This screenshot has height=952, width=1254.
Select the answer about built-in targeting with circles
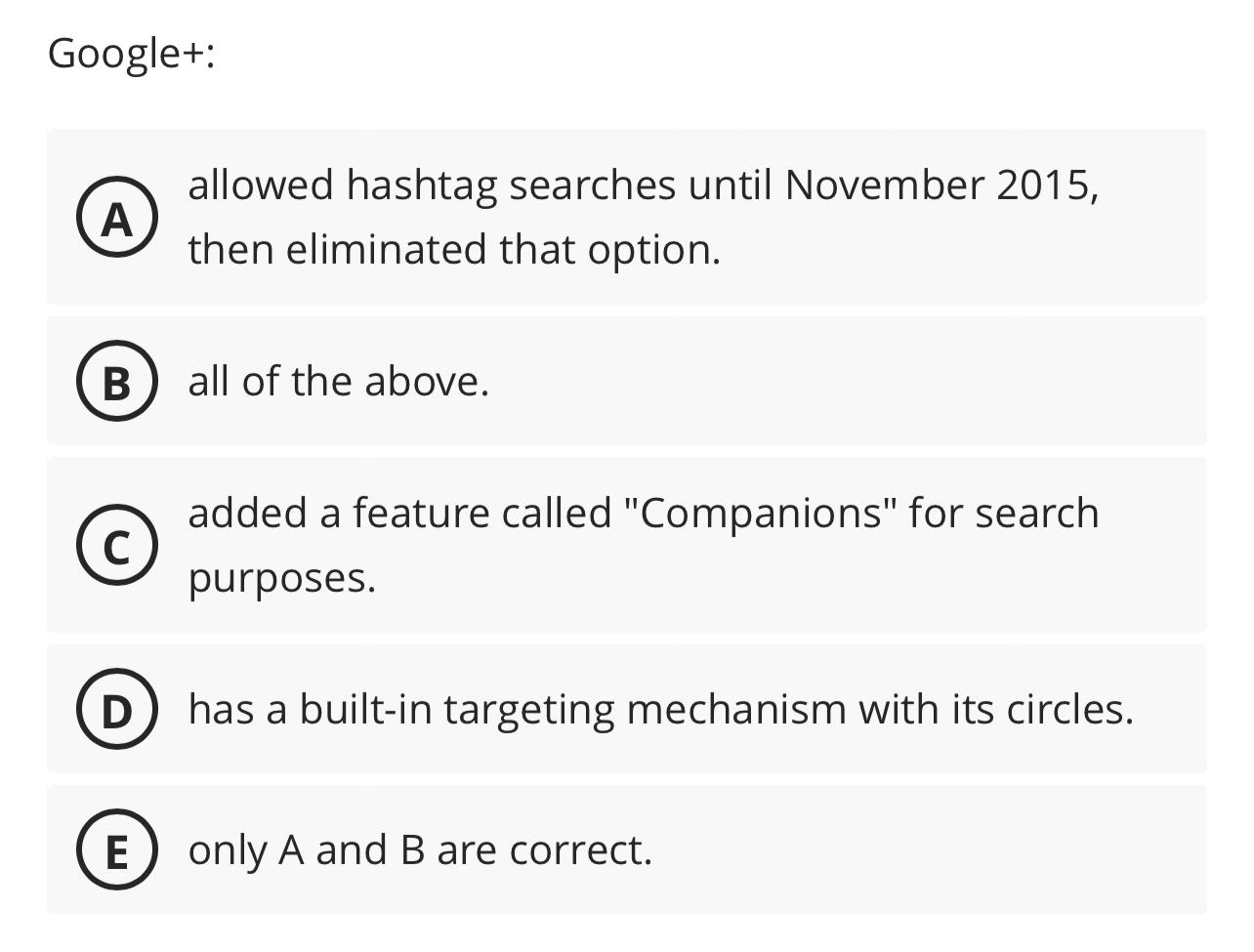660,710
